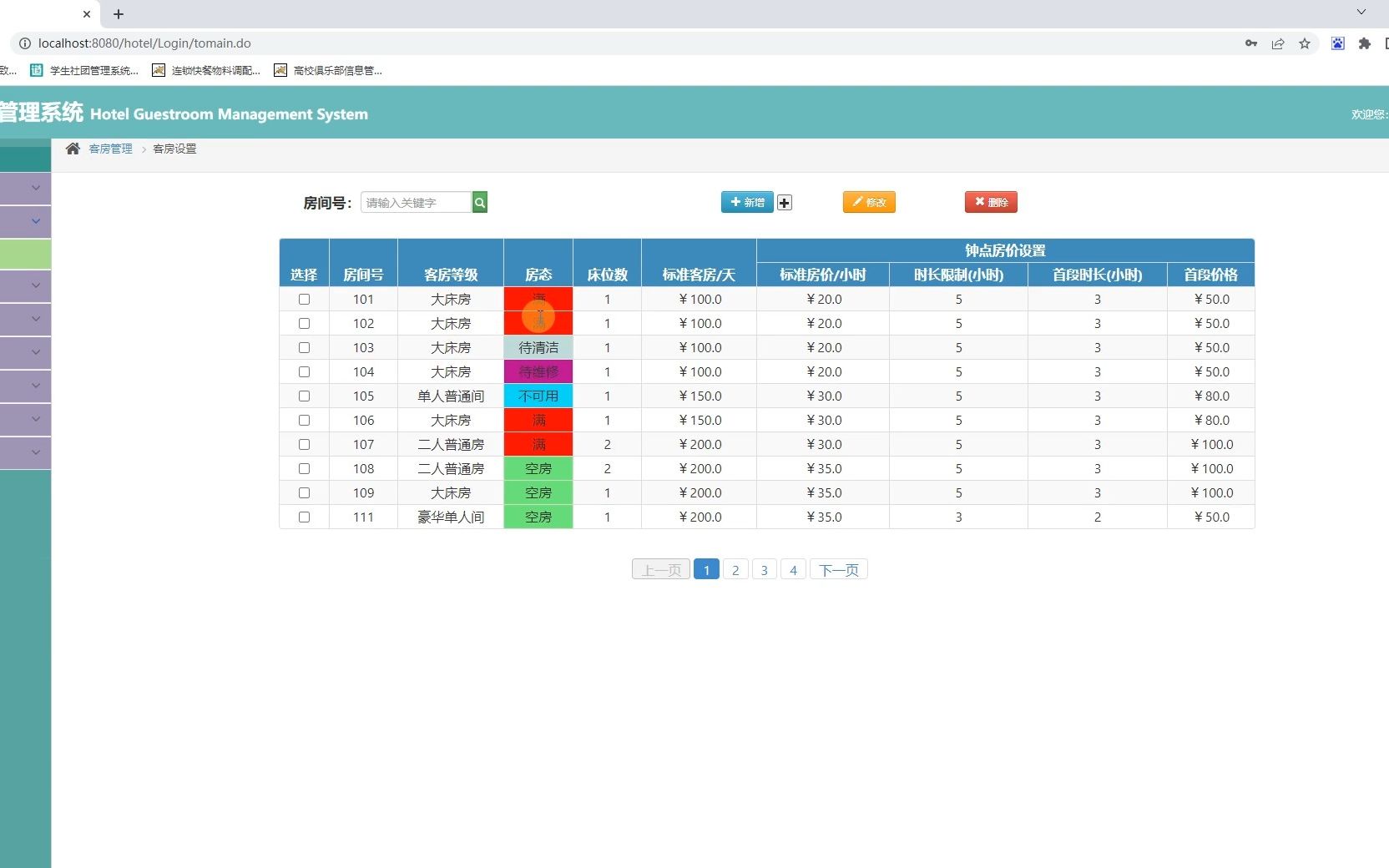Click the 钟点房价设置 header

coord(1005,250)
